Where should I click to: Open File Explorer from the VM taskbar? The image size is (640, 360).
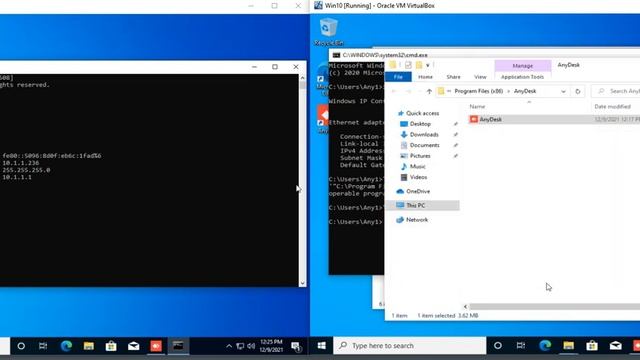coord(569,346)
